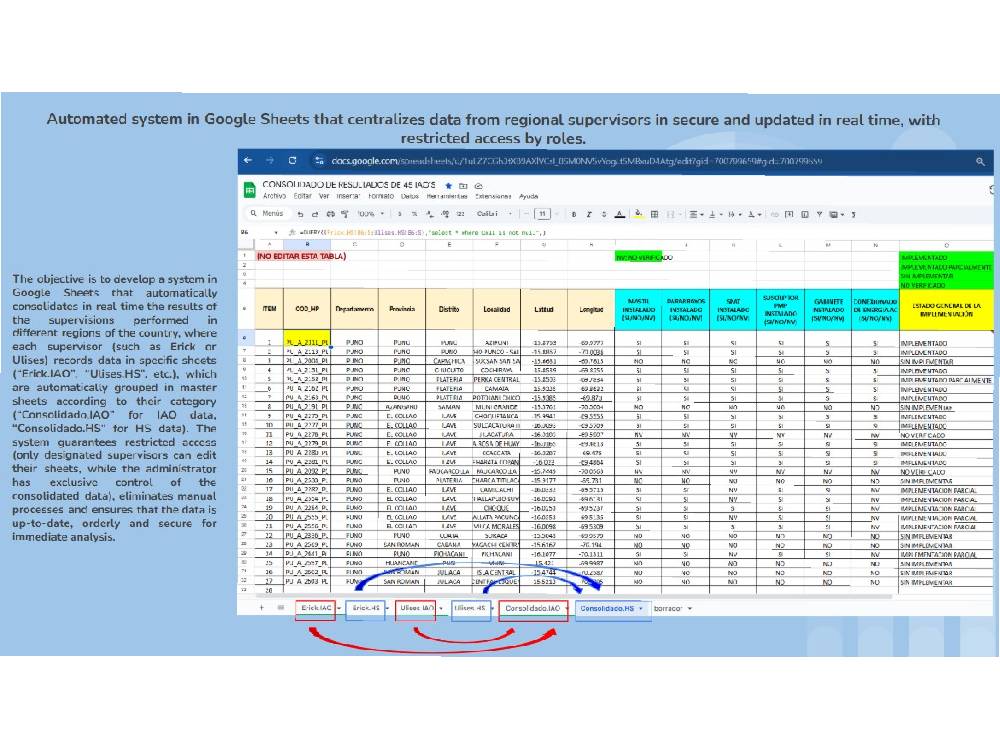Click the insert link icon
The width and height of the screenshot is (1000, 750).
(774, 214)
